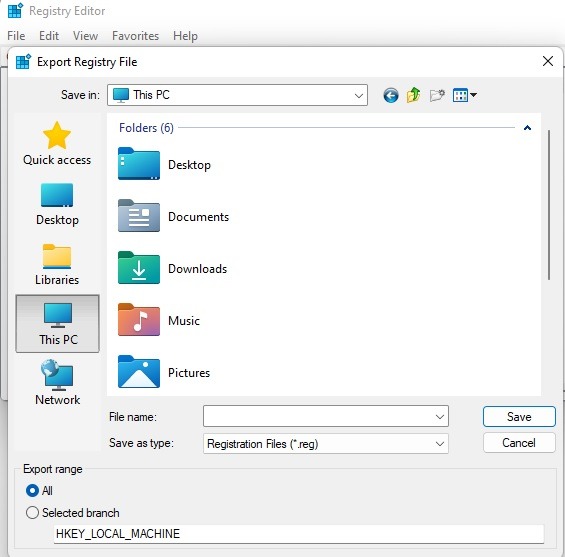This screenshot has height=557, width=565.
Task: Select the All export range option
Action: click(32, 490)
